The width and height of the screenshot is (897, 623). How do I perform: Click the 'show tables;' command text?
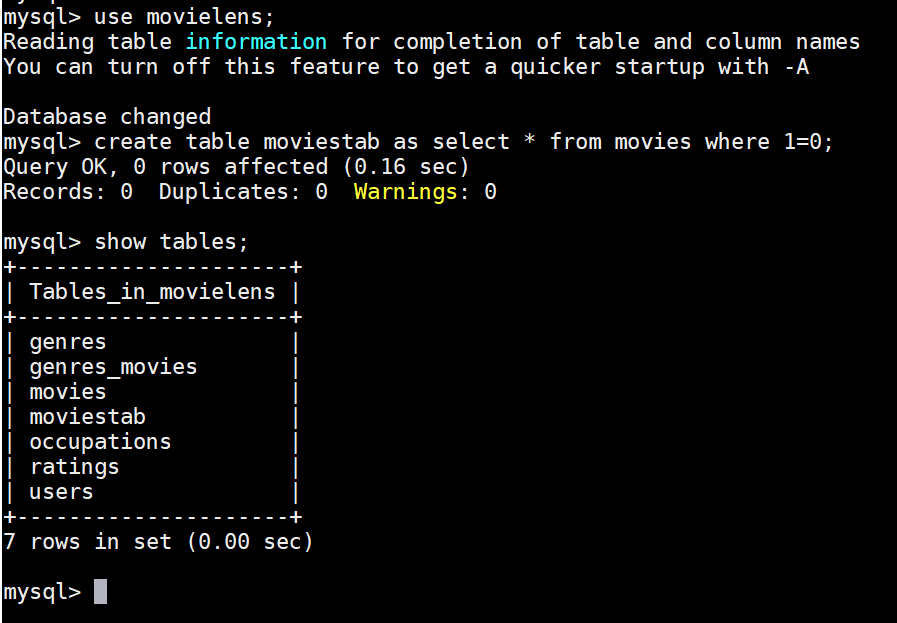[x=171, y=241]
